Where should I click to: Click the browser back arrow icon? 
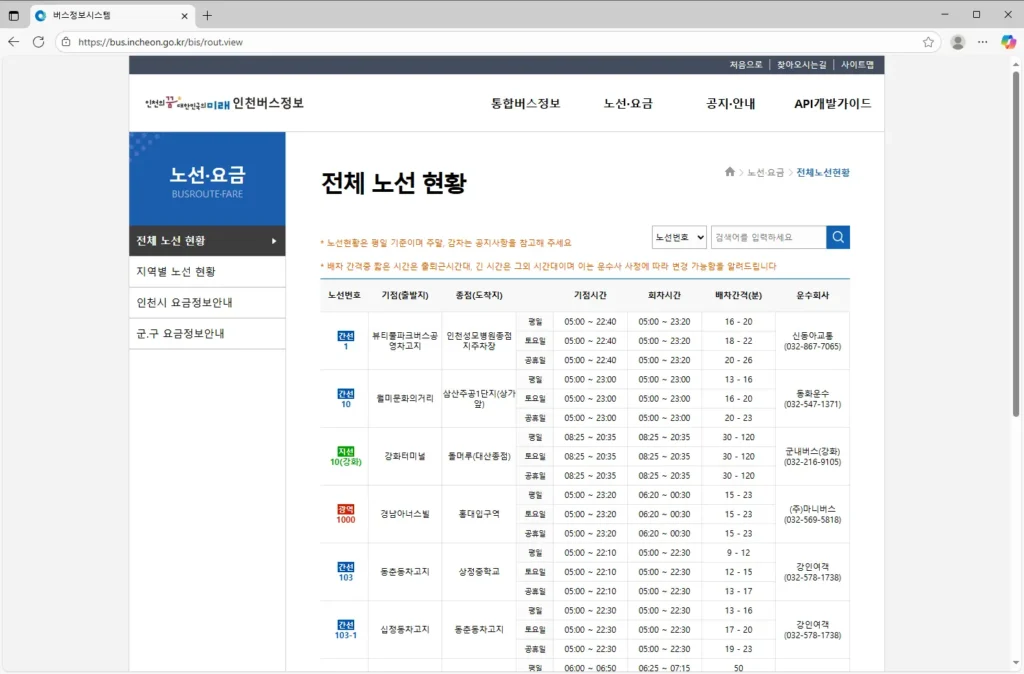coord(13,43)
